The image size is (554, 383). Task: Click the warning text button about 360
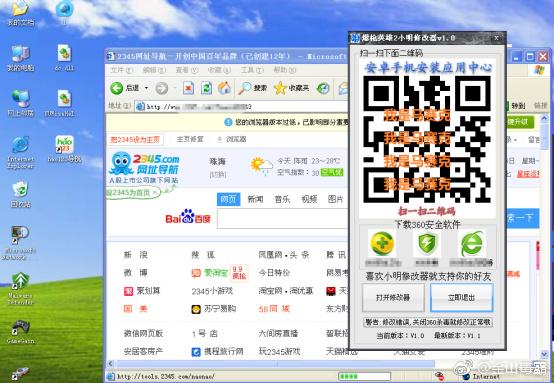428,322
